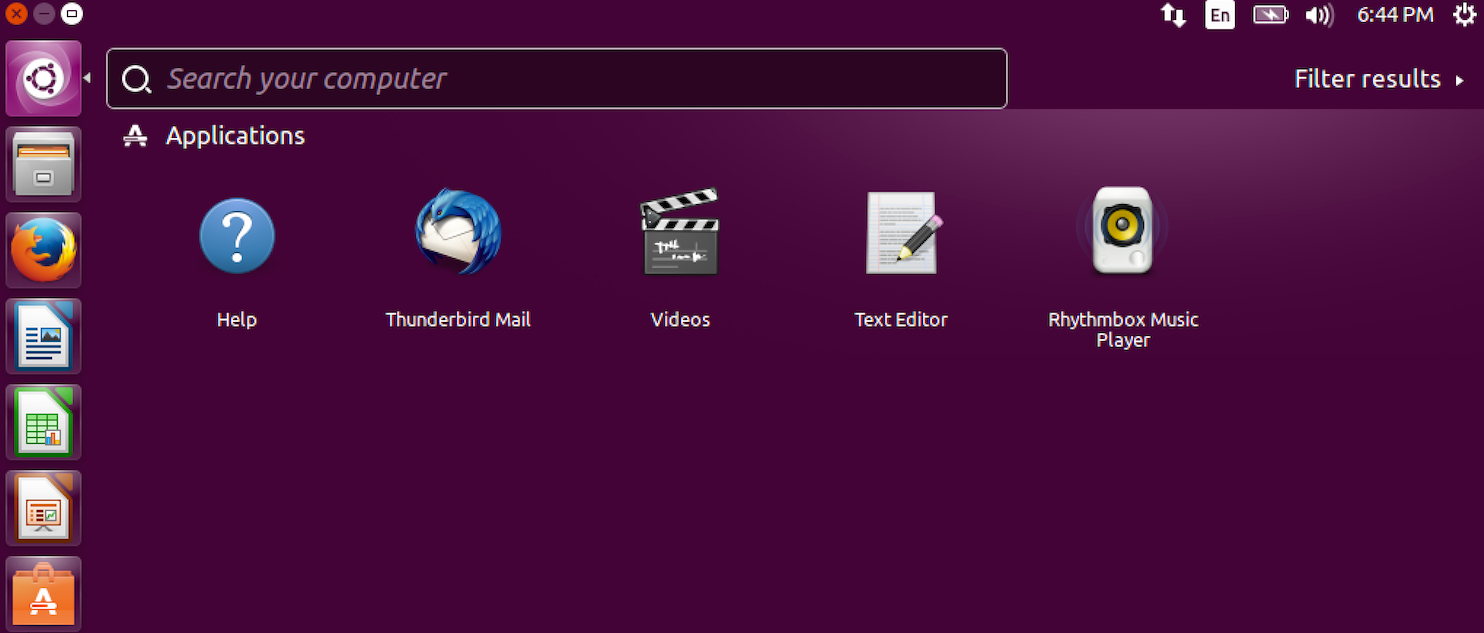The height and width of the screenshot is (633, 1484).
Task: Launch the Text Editor
Action: (x=902, y=232)
